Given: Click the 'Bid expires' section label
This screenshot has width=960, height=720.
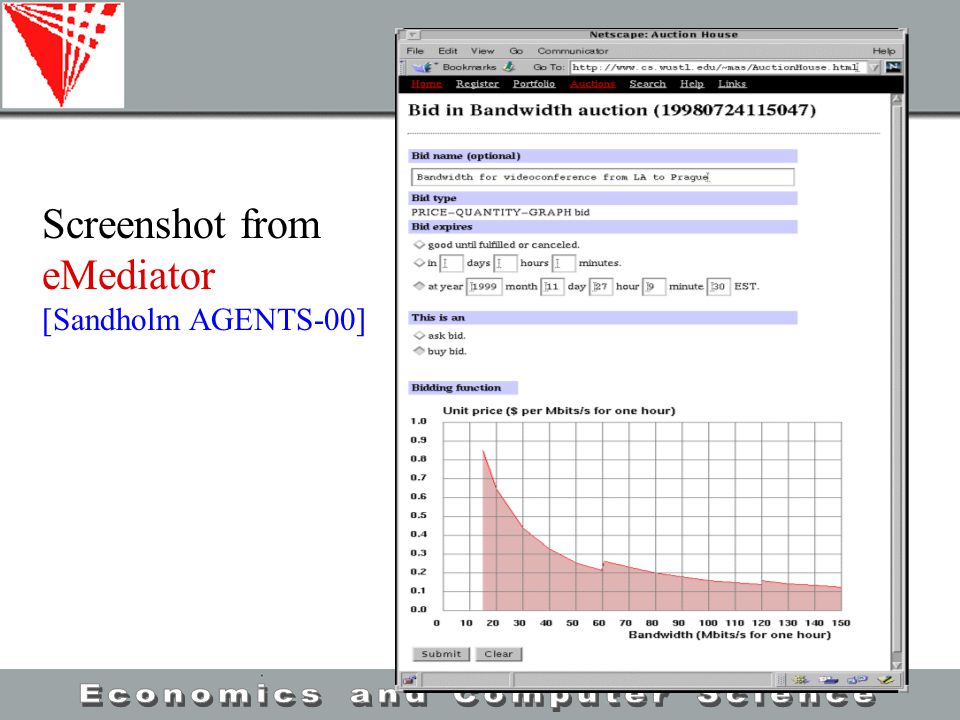Looking at the screenshot, I should pyautogui.click(x=441, y=227).
